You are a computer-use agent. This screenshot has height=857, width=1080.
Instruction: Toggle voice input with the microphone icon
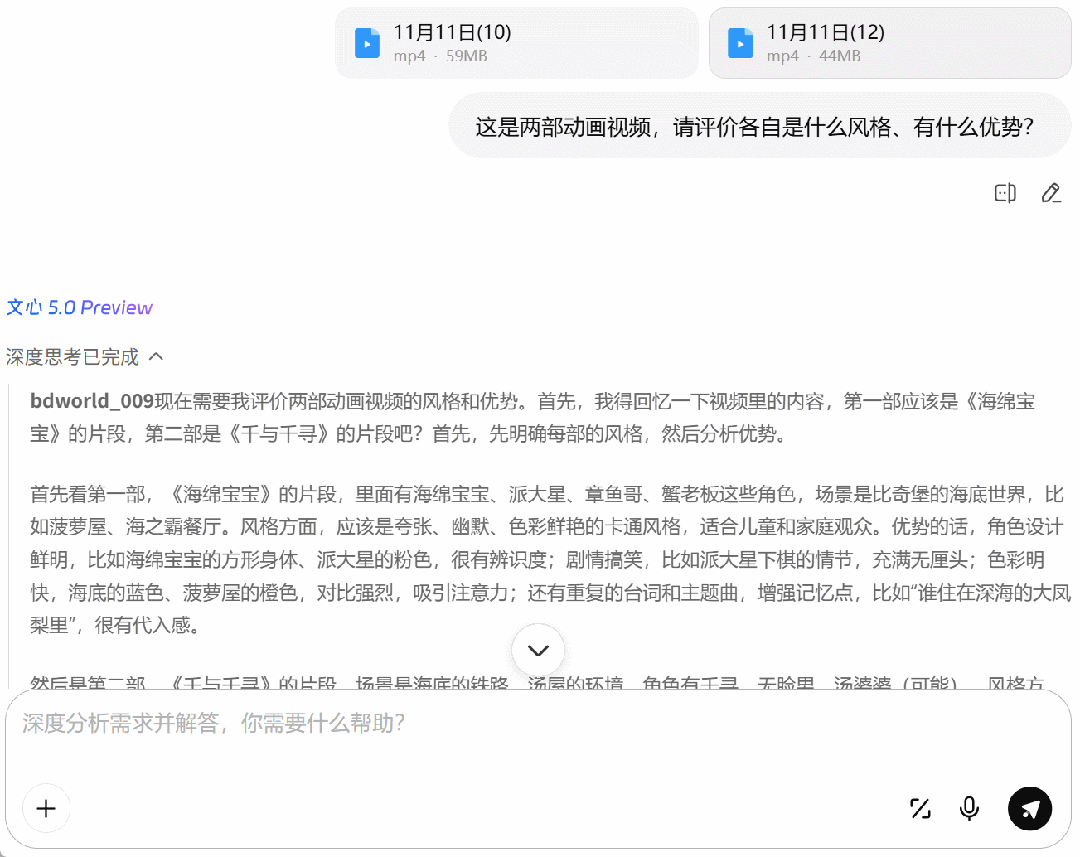(968, 809)
